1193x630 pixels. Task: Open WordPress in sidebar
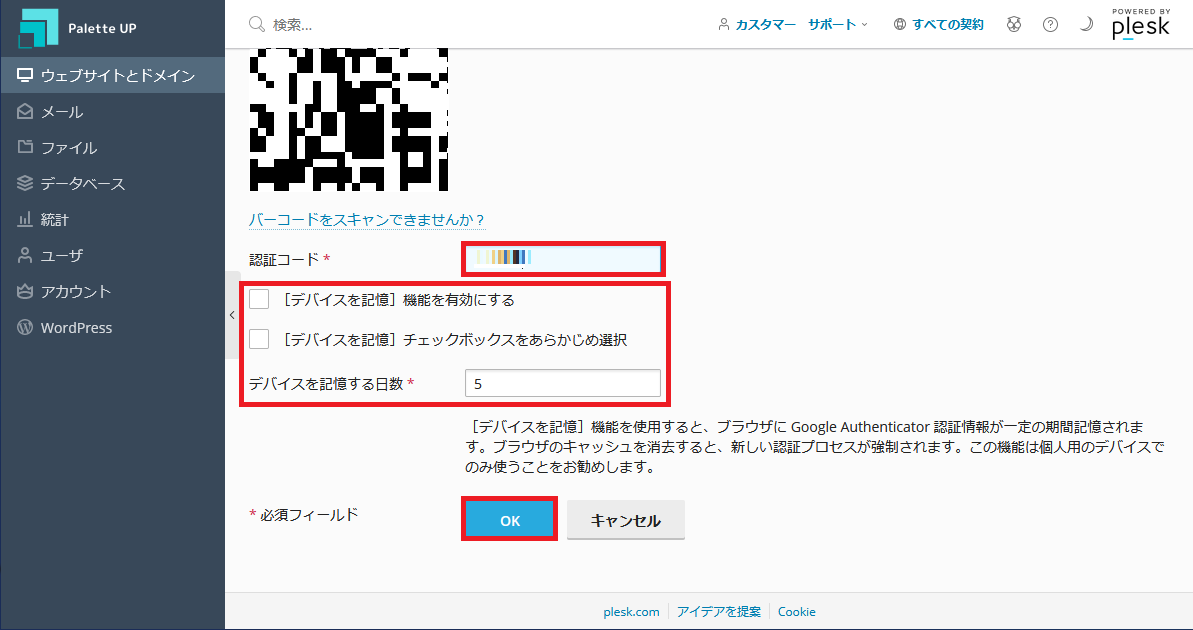coord(113,327)
